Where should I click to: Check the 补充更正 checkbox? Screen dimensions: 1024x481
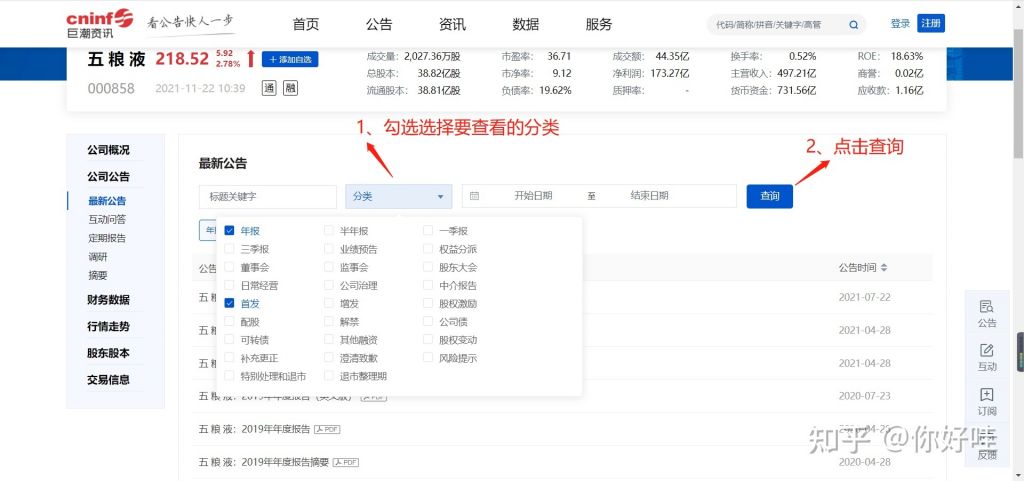click(x=229, y=358)
